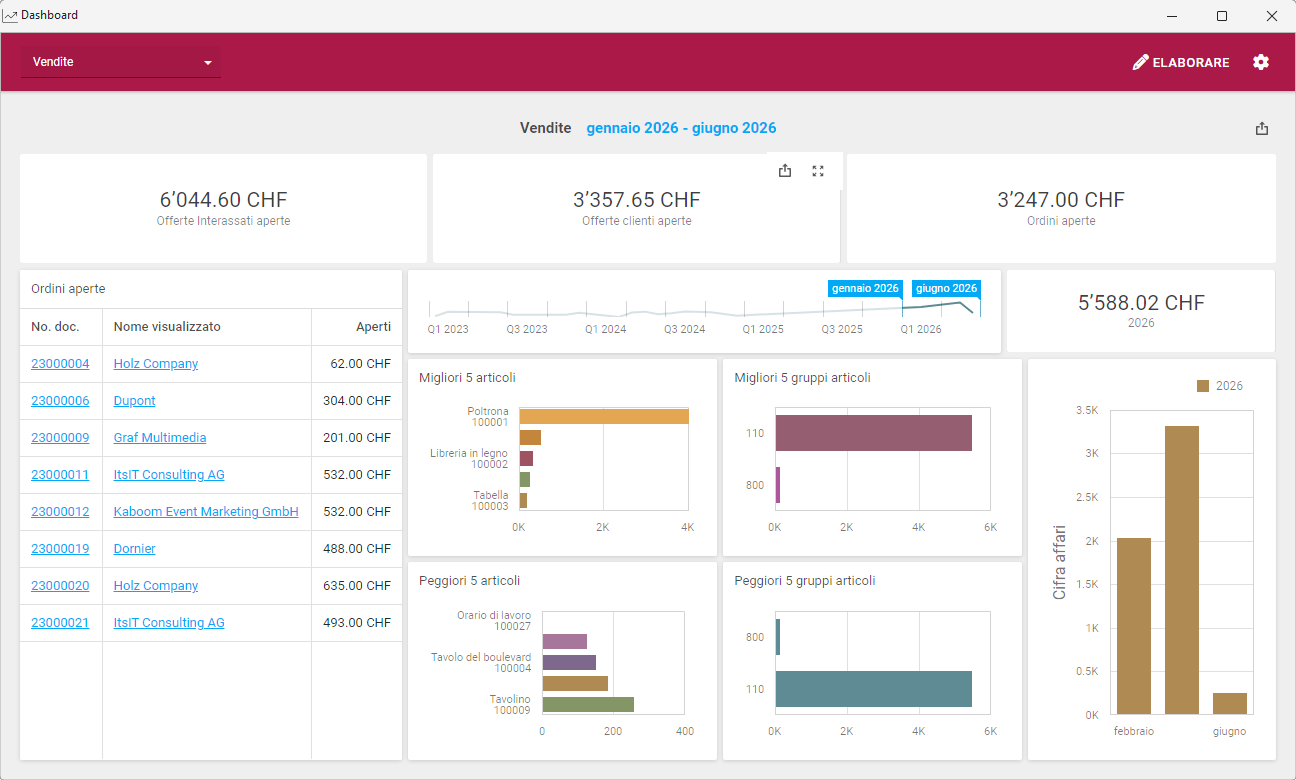Open document number 23000004
Viewport: 1296px width, 780px height.
click(x=60, y=364)
